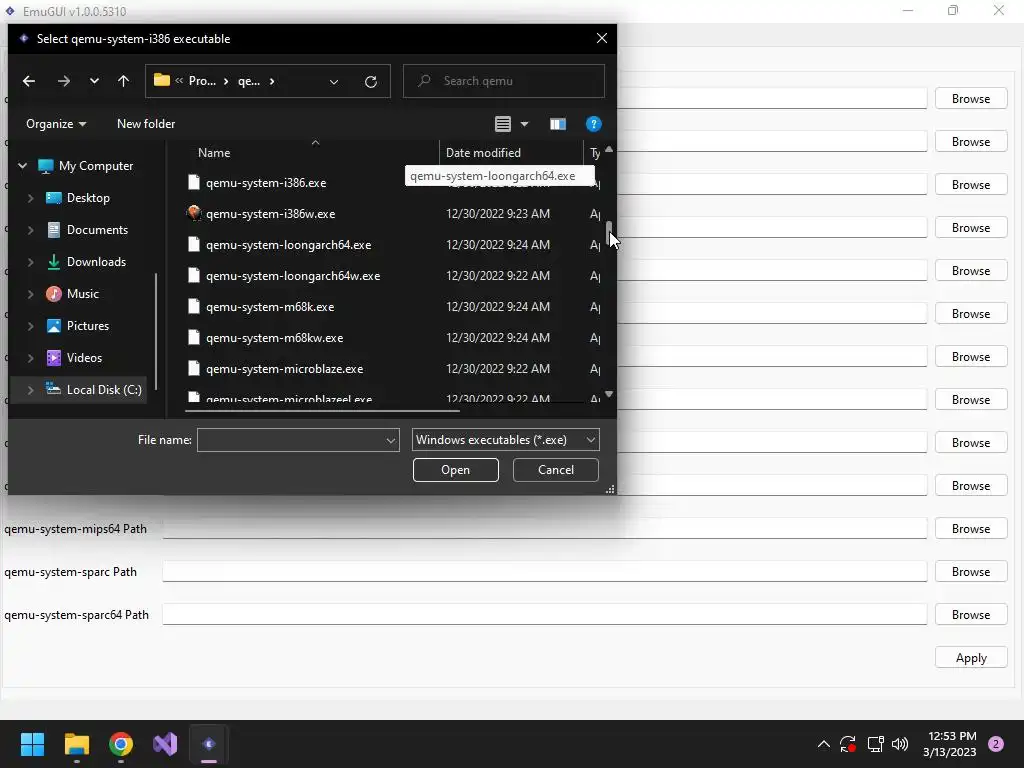Go forward in the file dialog
The width and height of the screenshot is (1024, 768).
click(x=63, y=81)
